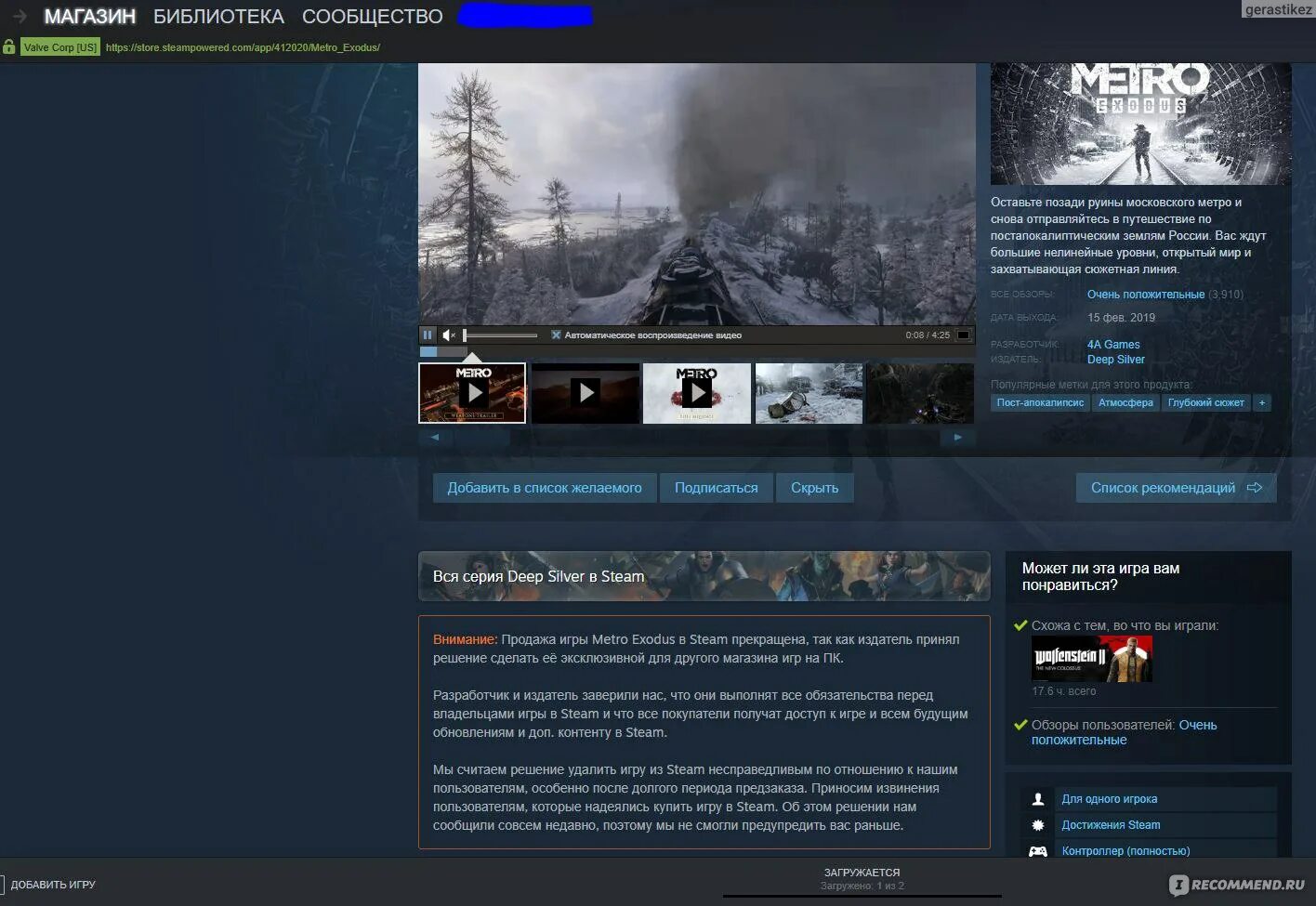Select the second dark trailer thumbnail
1316x906 pixels.
click(586, 393)
